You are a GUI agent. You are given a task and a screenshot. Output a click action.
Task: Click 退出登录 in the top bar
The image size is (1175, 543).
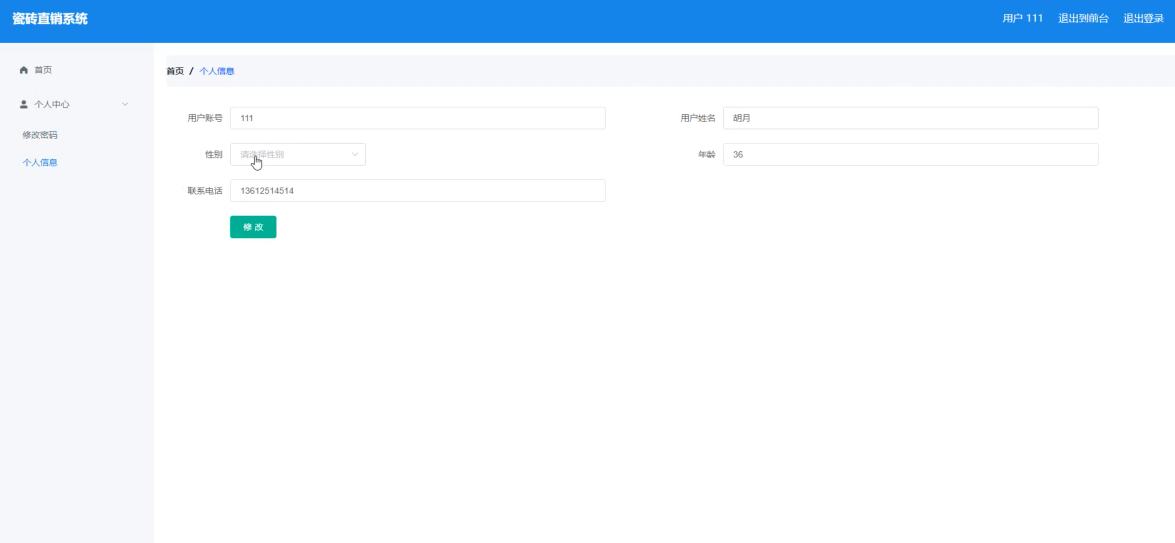(x=1144, y=19)
